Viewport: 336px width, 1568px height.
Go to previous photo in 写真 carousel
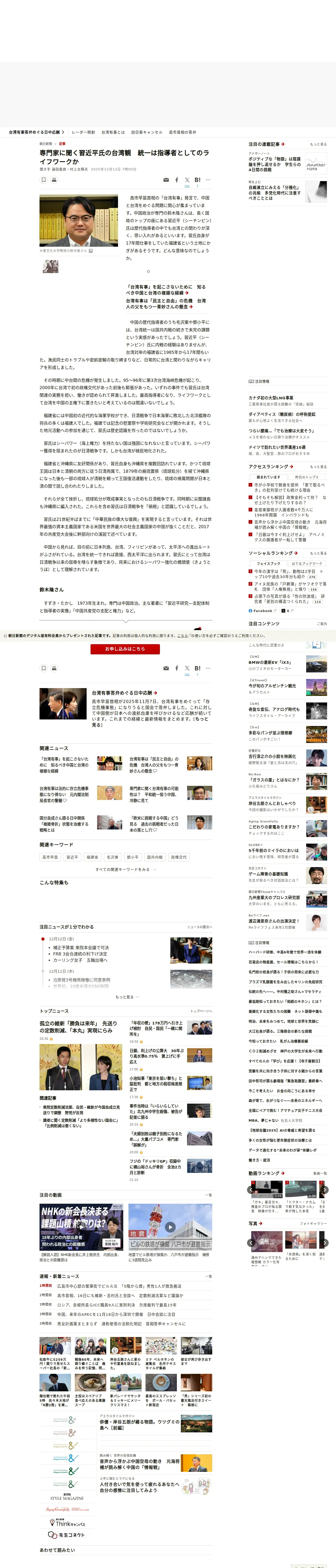pyautogui.click(x=251, y=1242)
